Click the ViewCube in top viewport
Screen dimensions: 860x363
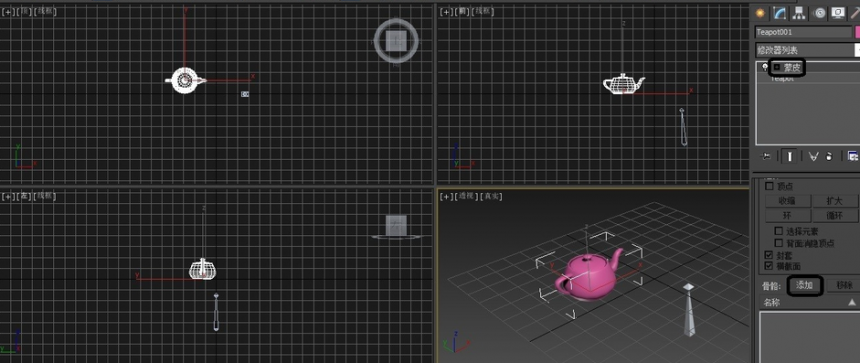(396, 41)
